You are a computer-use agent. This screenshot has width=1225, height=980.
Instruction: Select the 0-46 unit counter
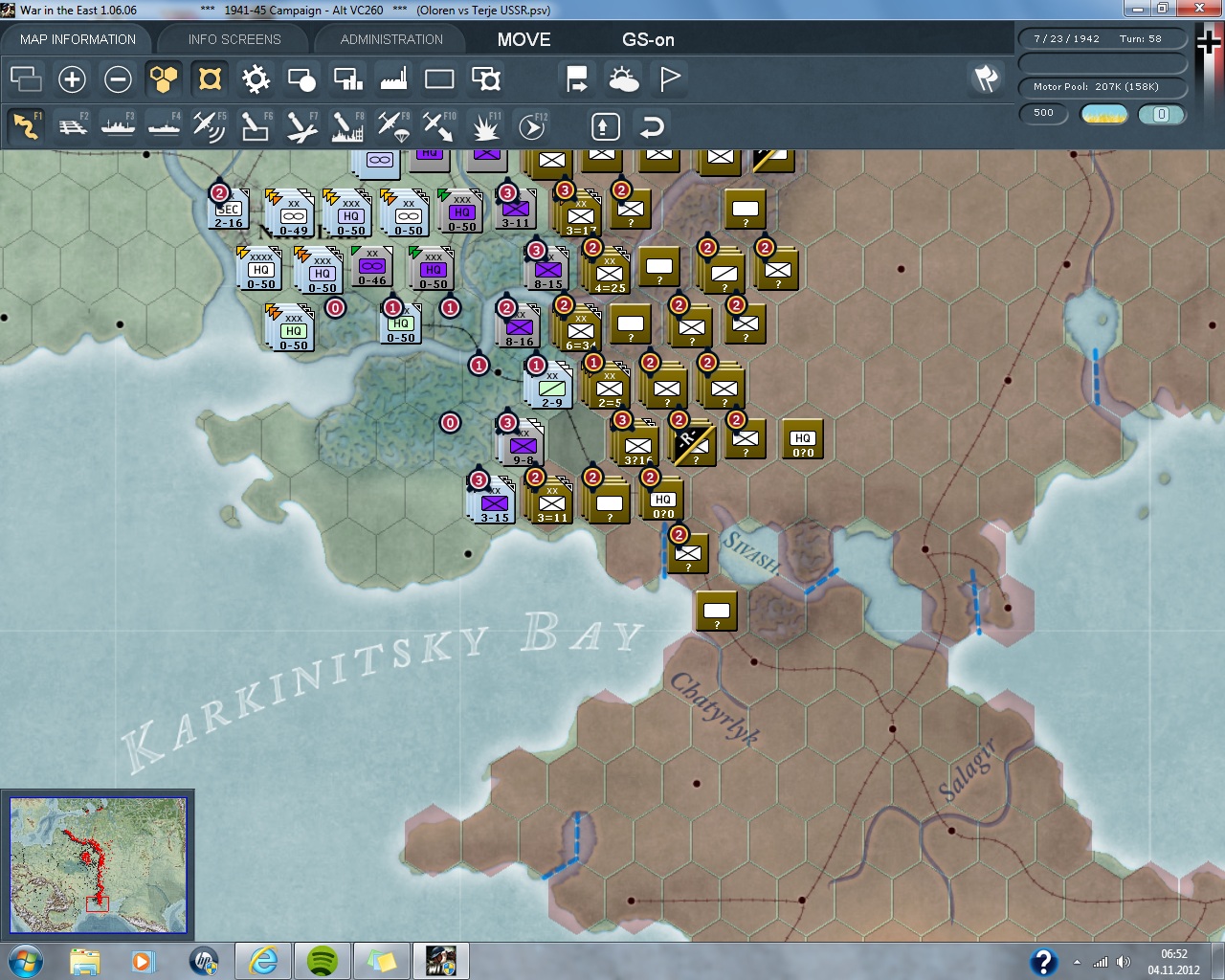point(372,267)
